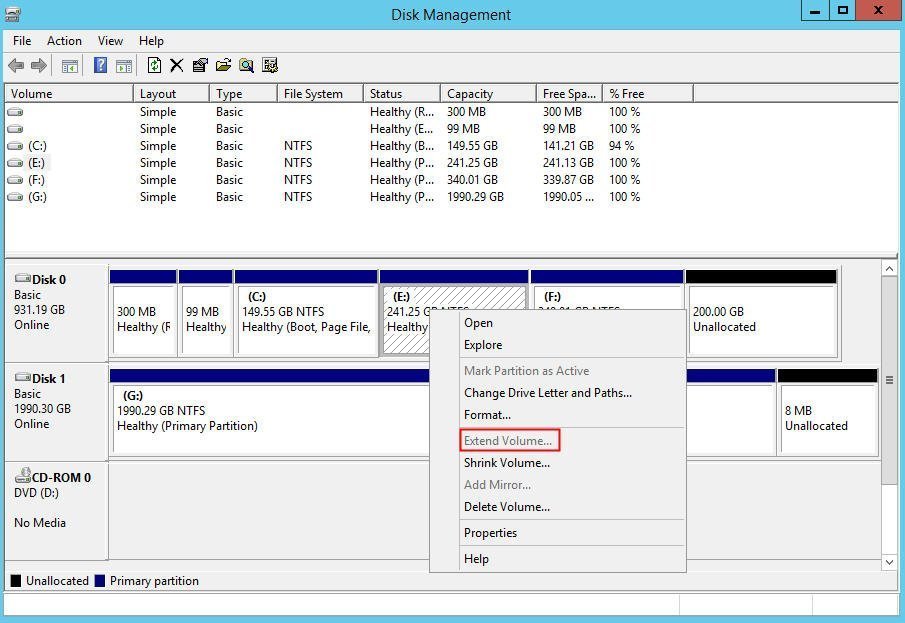Select Format in the context menu
Image resolution: width=905 pixels, height=623 pixels.
coord(487,415)
